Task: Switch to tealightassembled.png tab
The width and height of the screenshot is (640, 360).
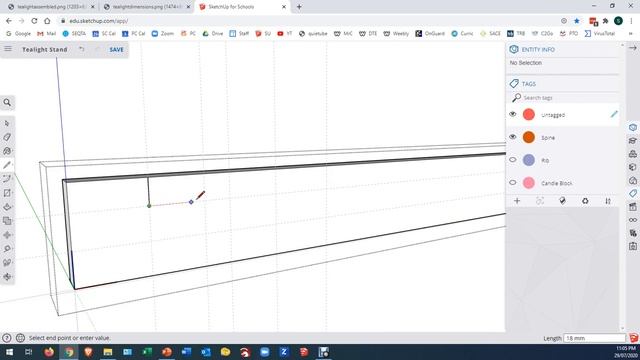Action: coord(51,7)
